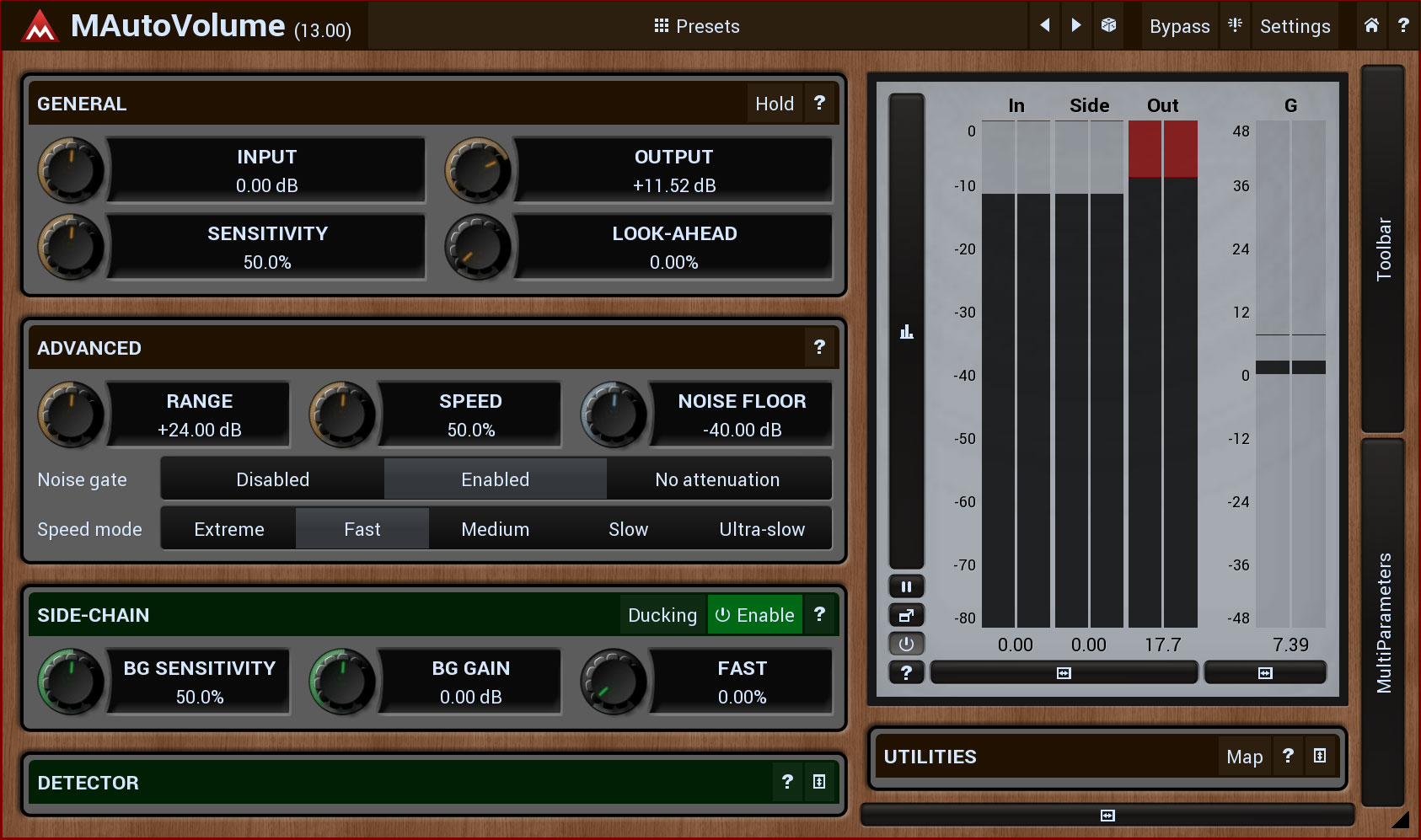Detach the meter panel to popup window

tap(906, 615)
